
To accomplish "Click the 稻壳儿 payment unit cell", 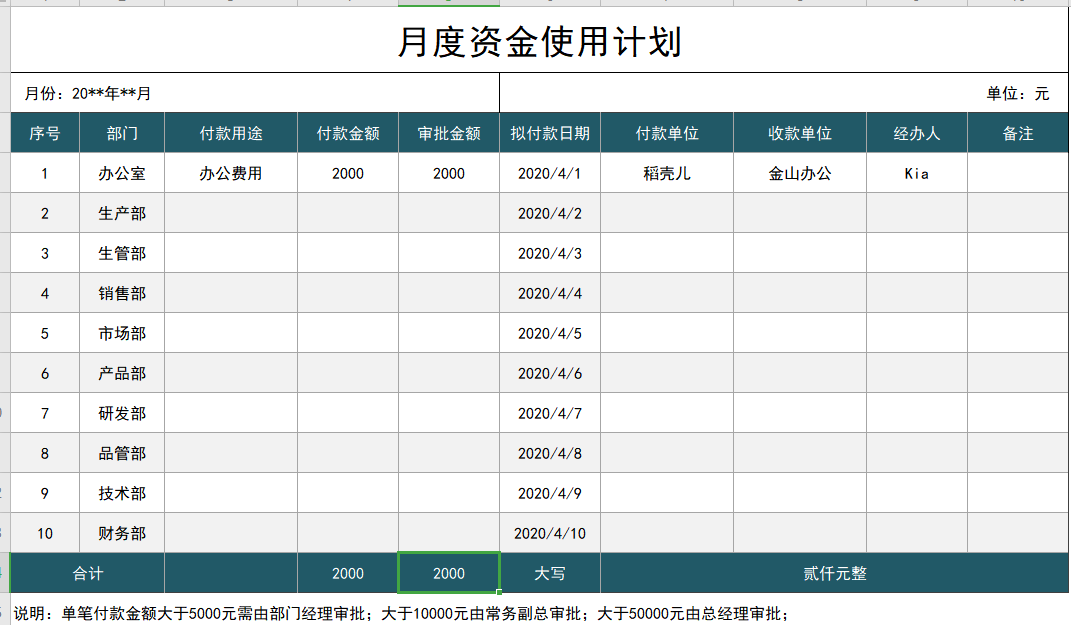I will point(665,172).
